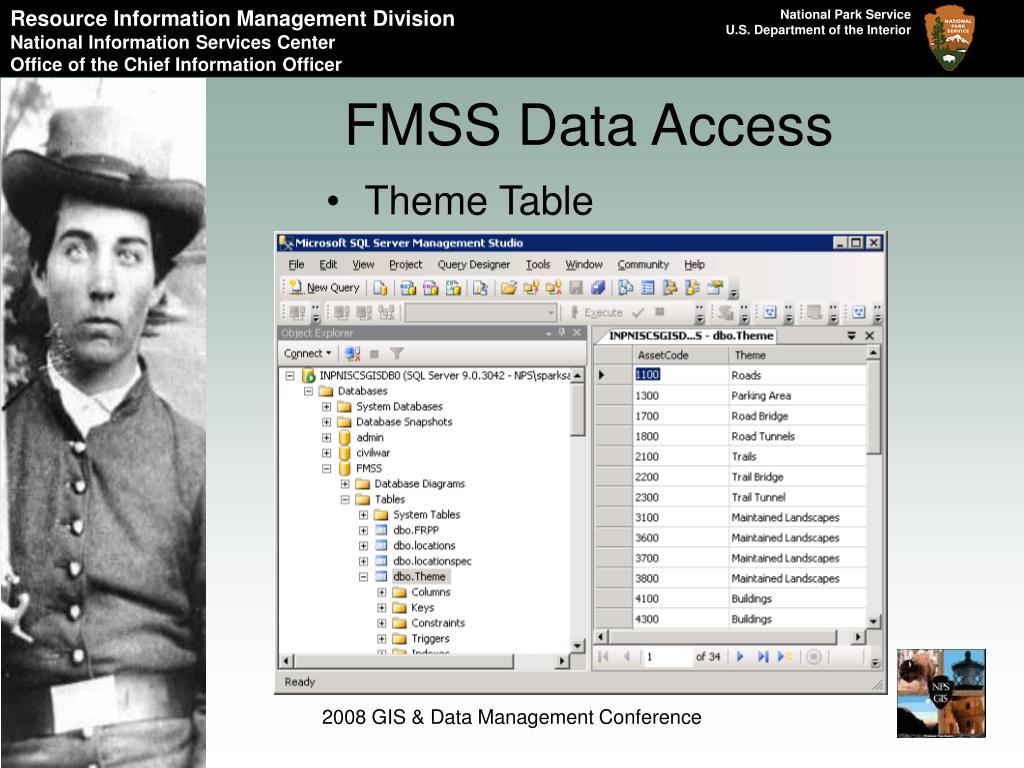1024x768 pixels.
Task: Click the Save All icon
Action: point(598,288)
